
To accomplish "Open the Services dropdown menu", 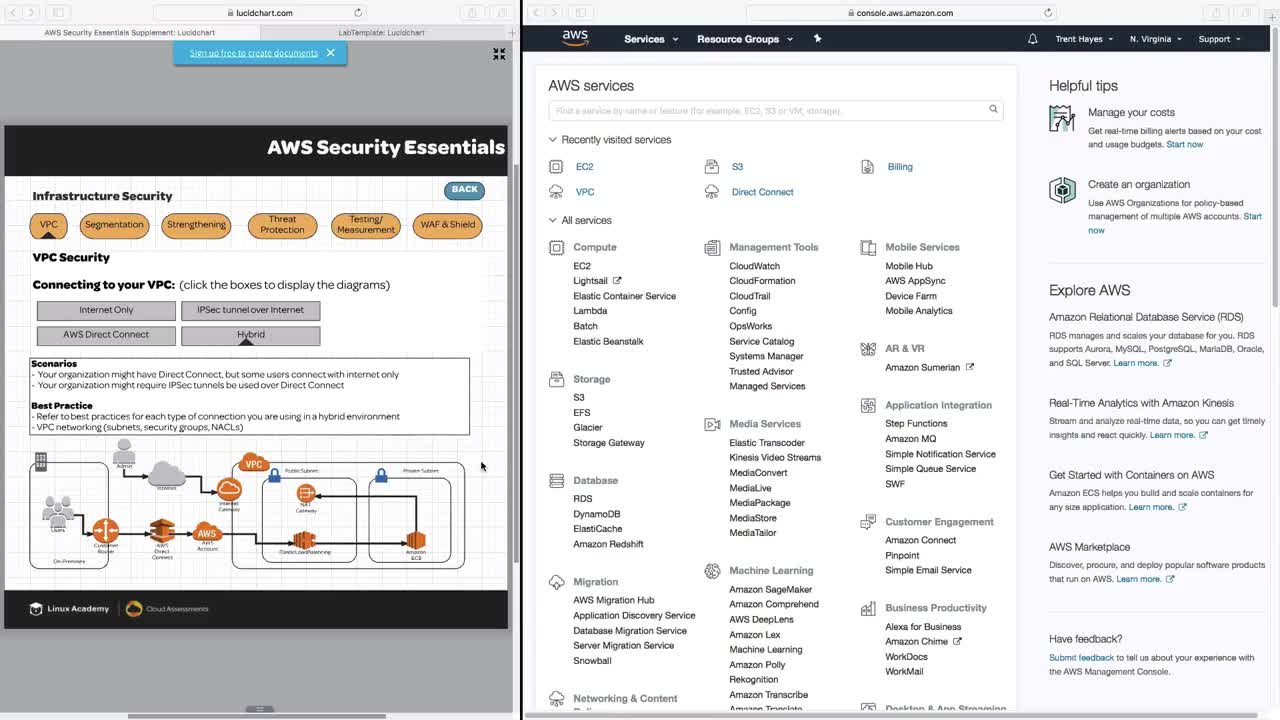I will (x=651, y=39).
